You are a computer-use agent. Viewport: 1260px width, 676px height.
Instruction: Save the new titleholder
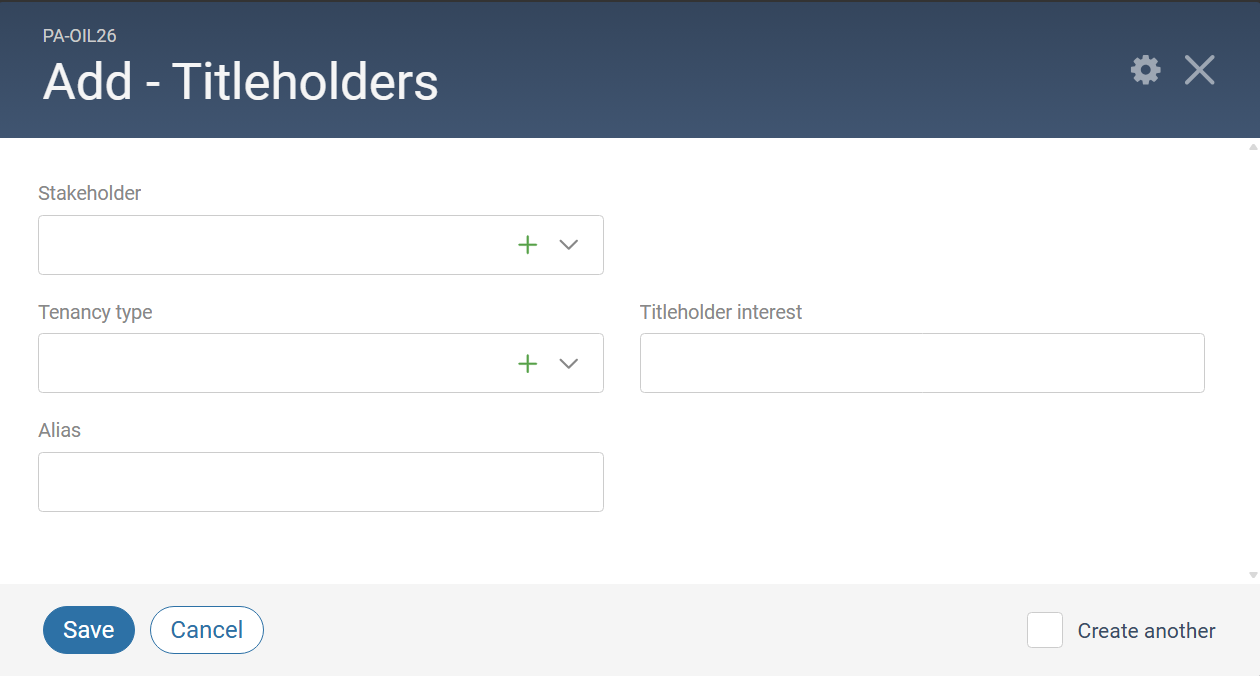(x=89, y=630)
